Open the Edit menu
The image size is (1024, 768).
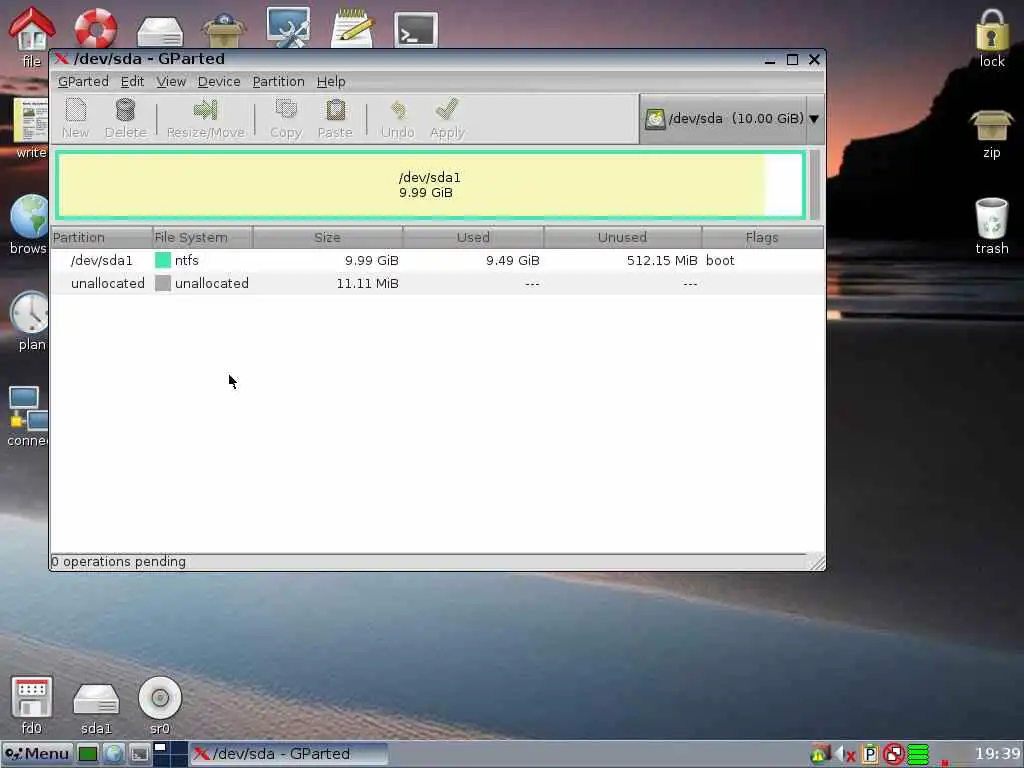[132, 82]
